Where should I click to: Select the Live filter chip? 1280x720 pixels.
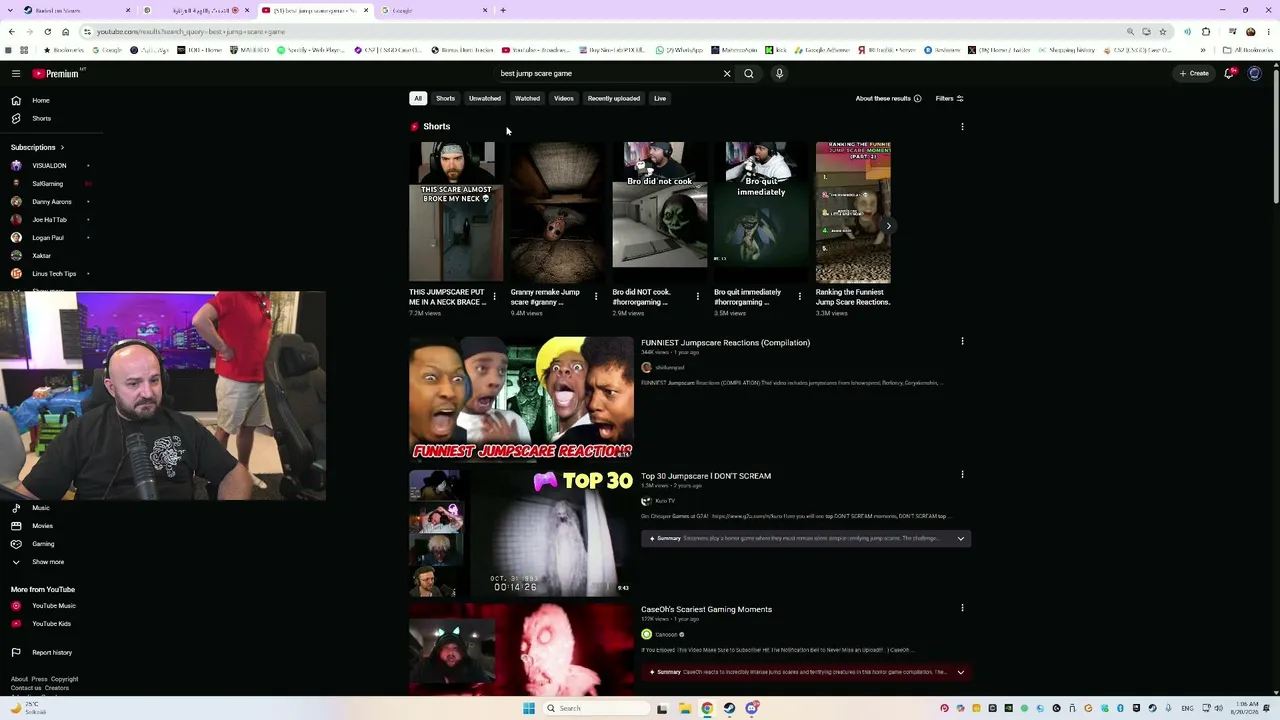click(x=660, y=98)
